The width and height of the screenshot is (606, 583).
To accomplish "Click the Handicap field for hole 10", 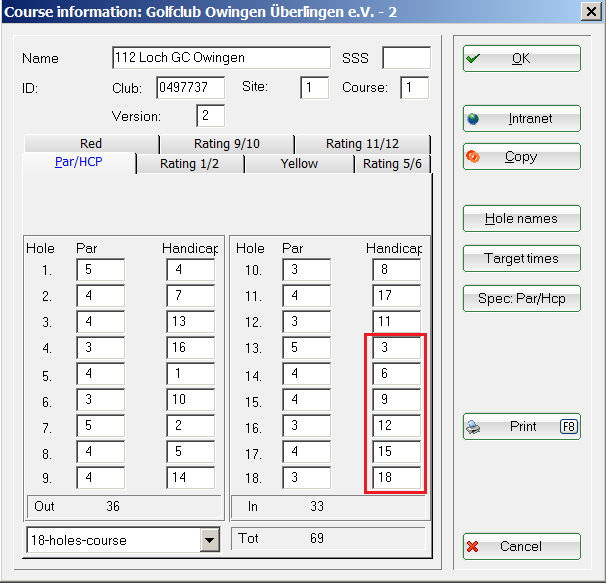I will click(397, 269).
